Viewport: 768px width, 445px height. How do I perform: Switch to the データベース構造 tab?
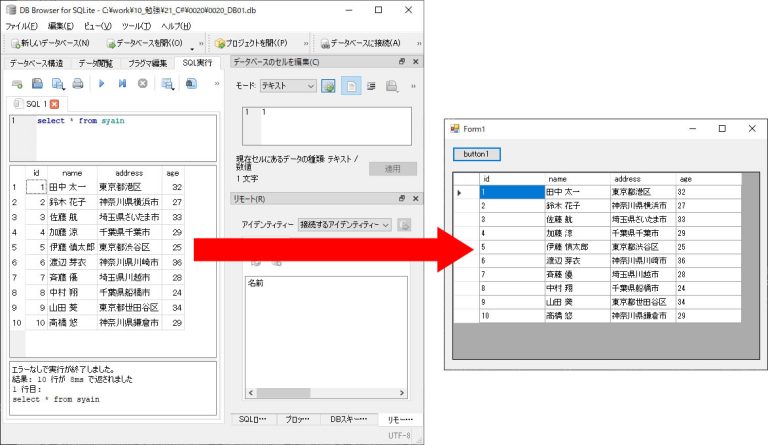pos(36,63)
